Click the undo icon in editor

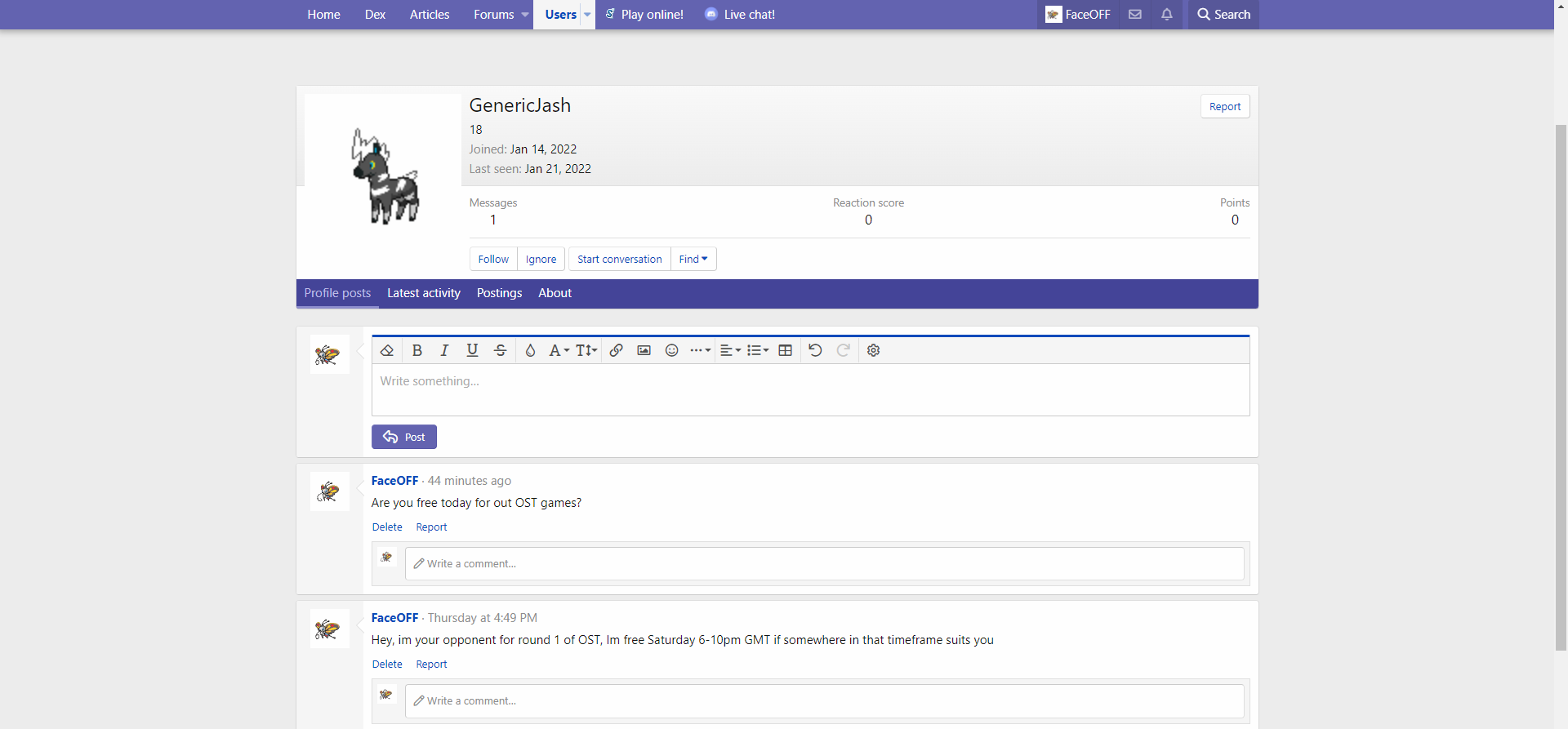point(815,350)
